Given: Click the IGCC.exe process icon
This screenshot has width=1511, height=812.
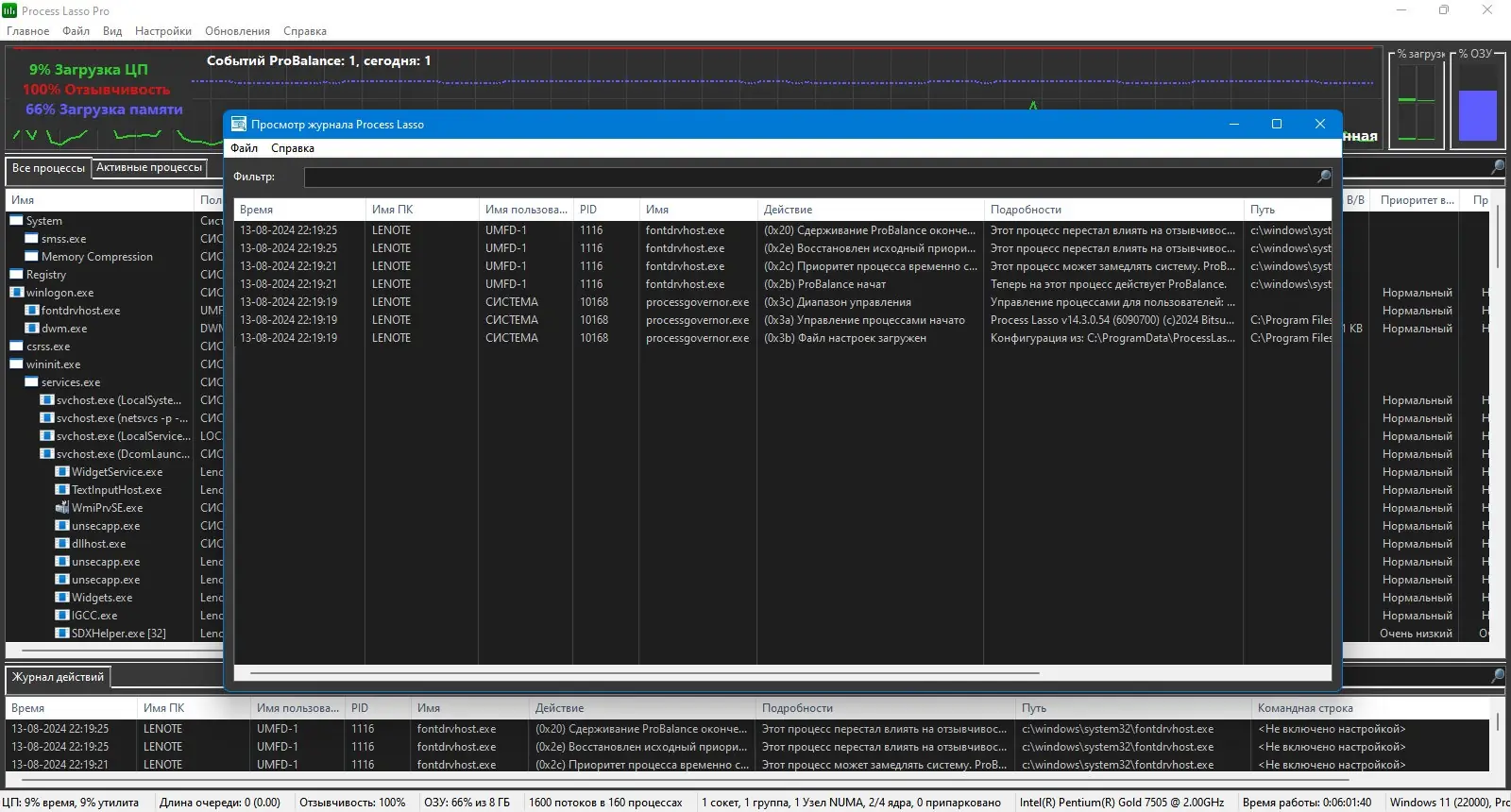Looking at the screenshot, I should tap(62, 616).
